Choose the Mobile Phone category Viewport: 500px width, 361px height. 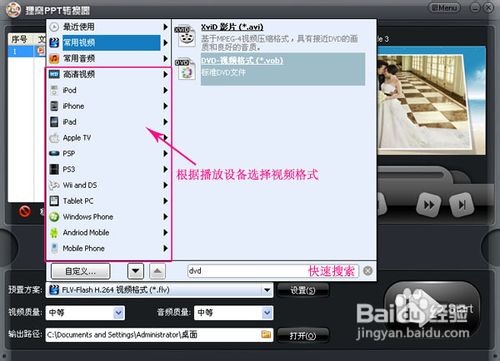(x=109, y=248)
